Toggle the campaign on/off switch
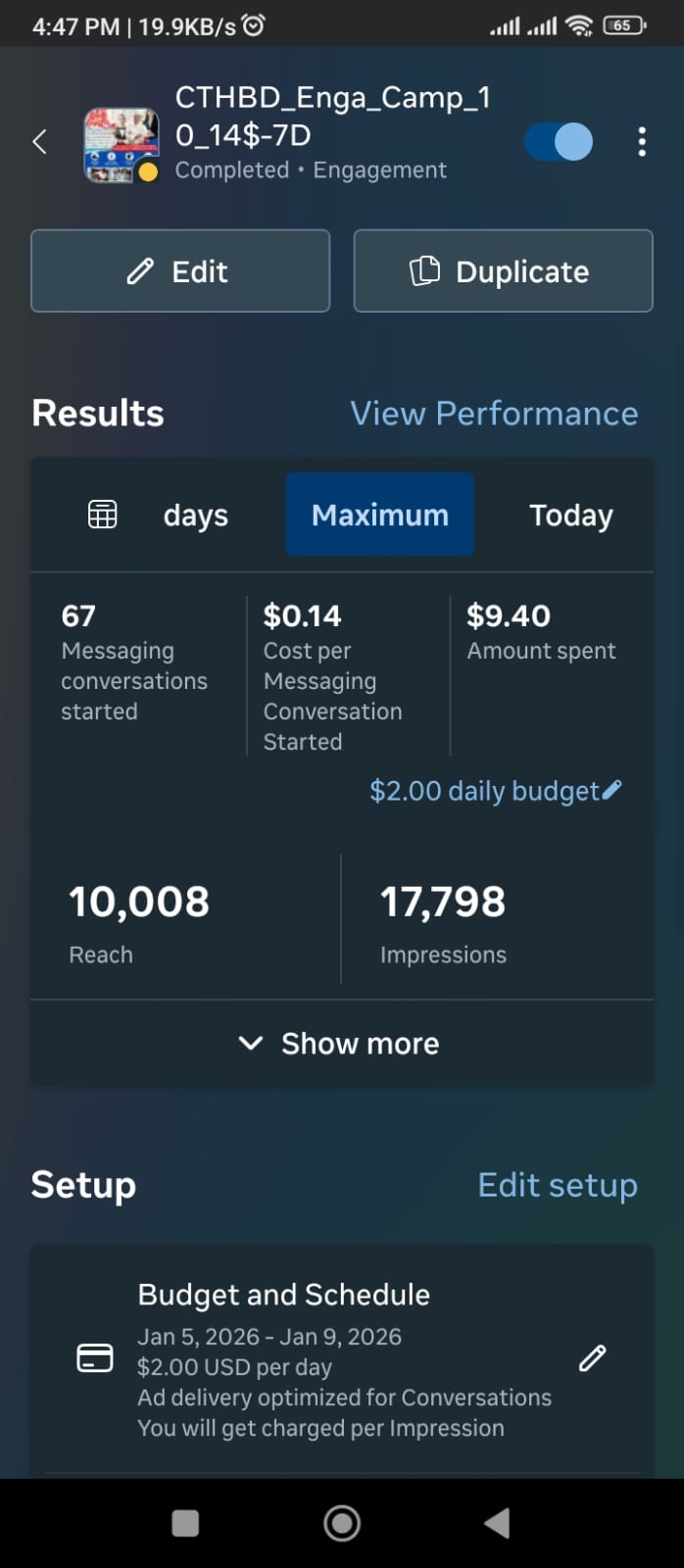Viewport: 684px width, 1568px height. 559,142
